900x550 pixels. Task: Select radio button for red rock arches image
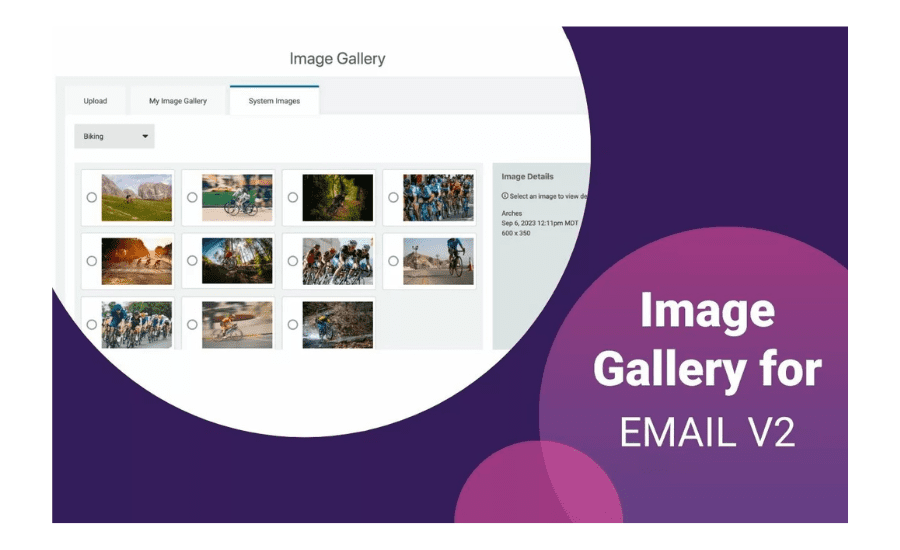pos(92,261)
